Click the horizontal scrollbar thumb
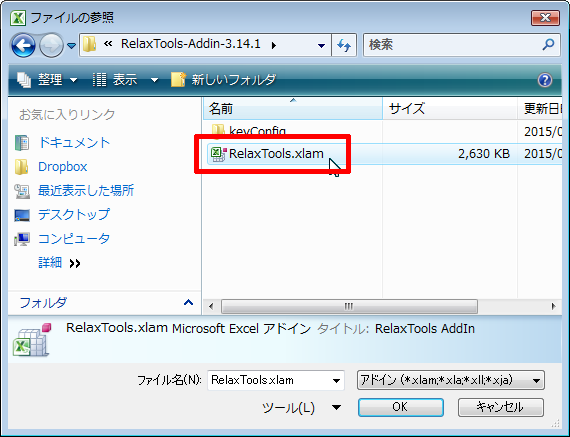This screenshot has width=570, height=437. coord(349,306)
